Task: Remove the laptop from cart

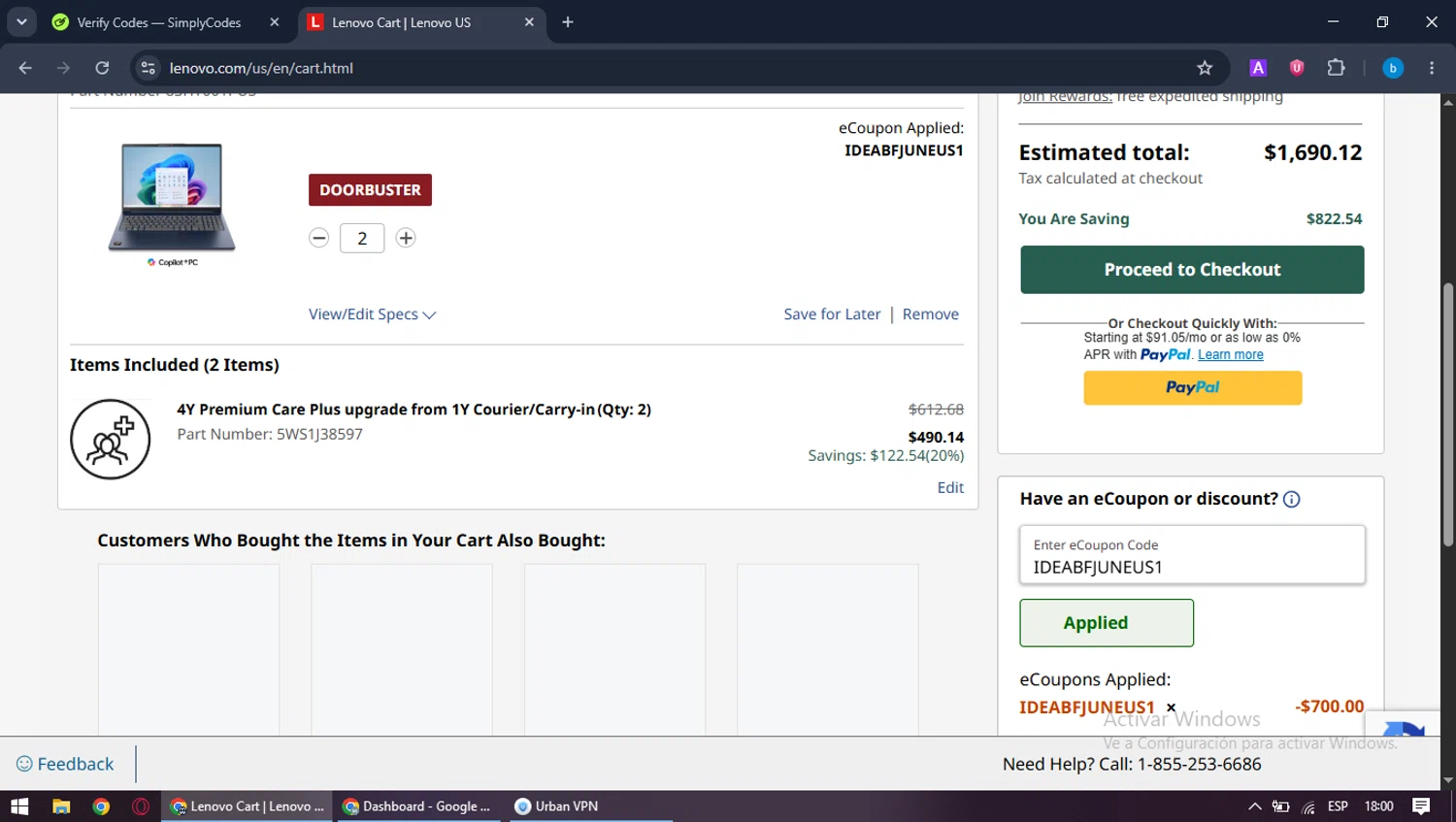Action: click(930, 314)
